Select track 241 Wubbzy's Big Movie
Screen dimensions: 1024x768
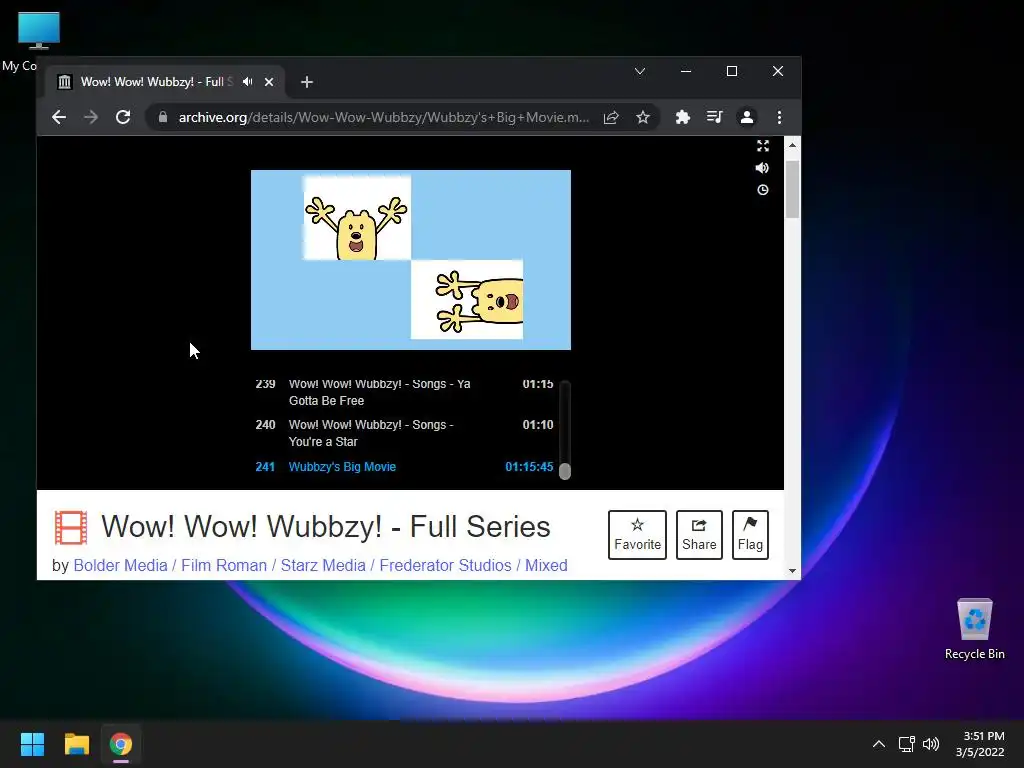point(404,467)
